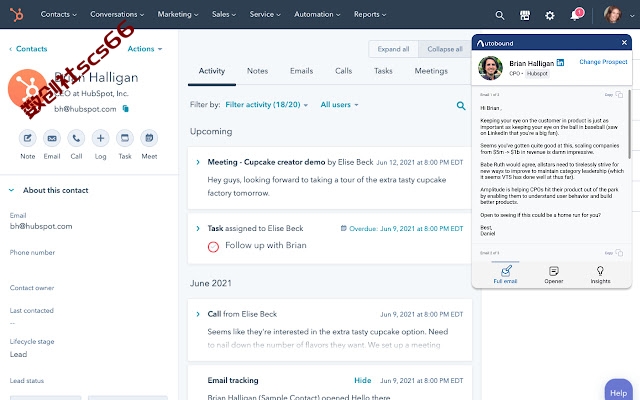The height and width of the screenshot is (400, 640).
Task: Create a Note for the contact
Action: [x=27, y=138]
